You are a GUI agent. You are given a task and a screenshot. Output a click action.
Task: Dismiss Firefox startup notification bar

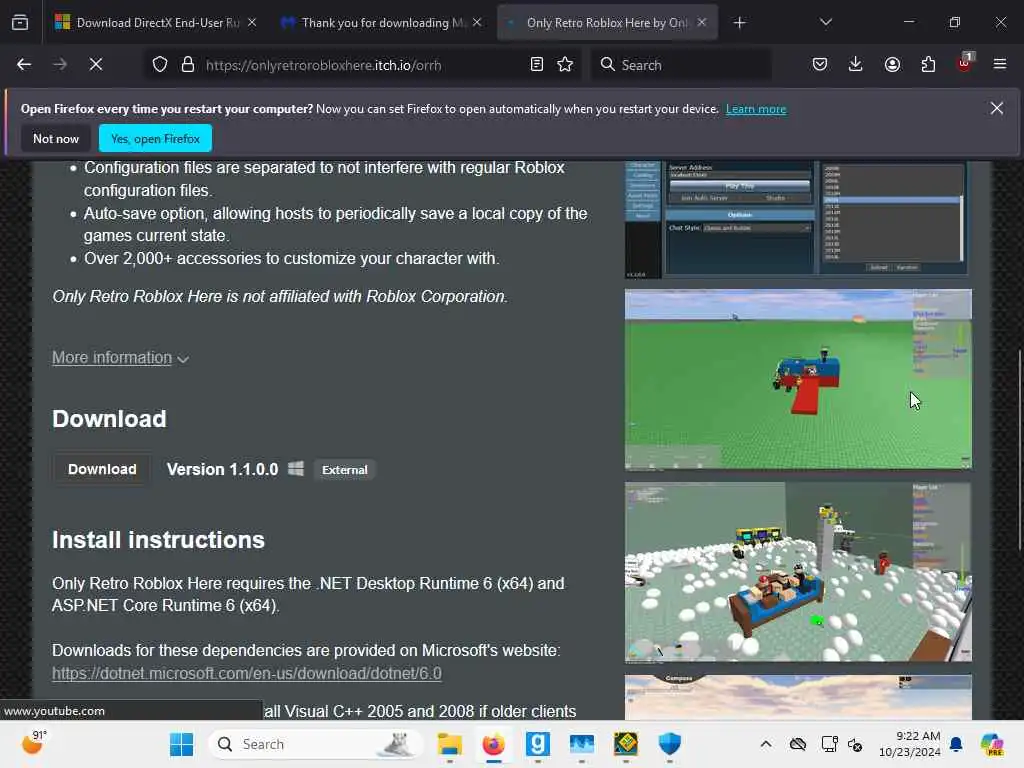tap(997, 108)
